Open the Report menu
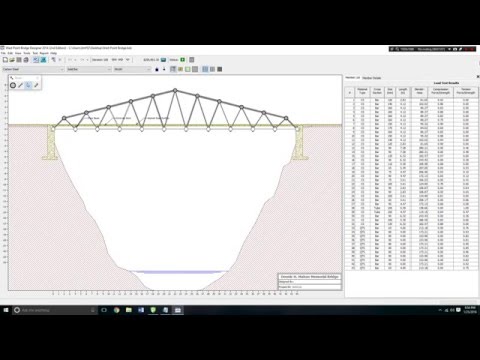This screenshot has width=480, height=360. (44, 53)
